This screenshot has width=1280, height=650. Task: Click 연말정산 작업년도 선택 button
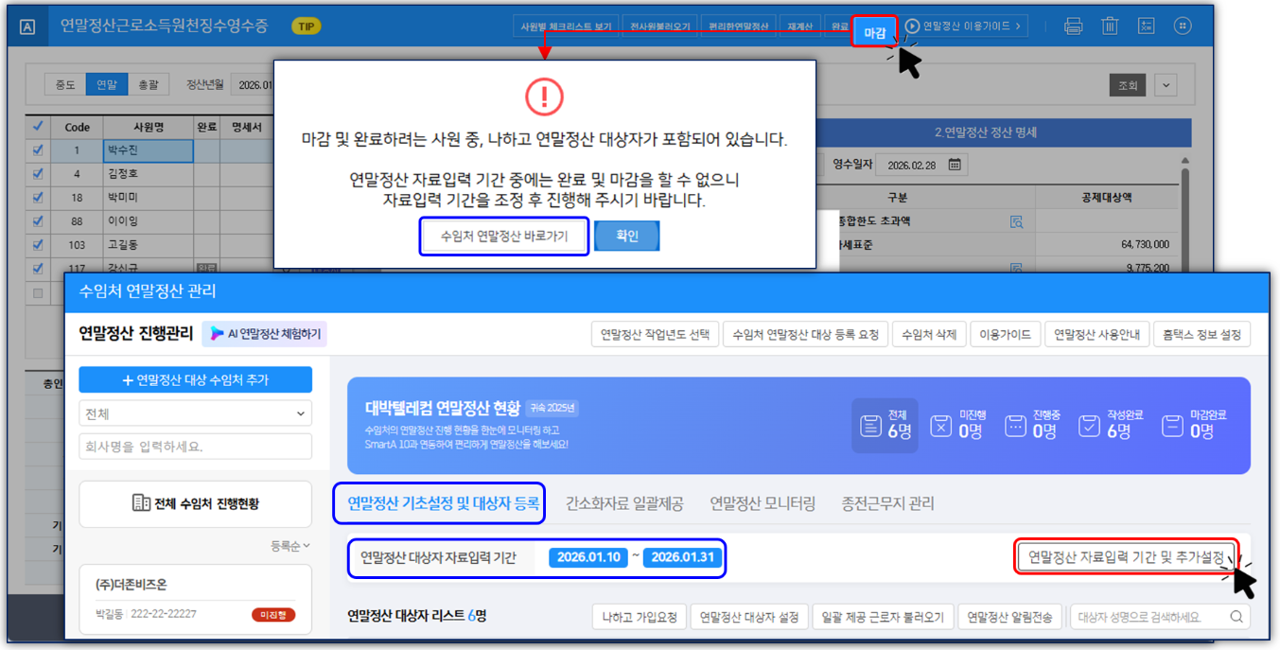(x=656, y=334)
